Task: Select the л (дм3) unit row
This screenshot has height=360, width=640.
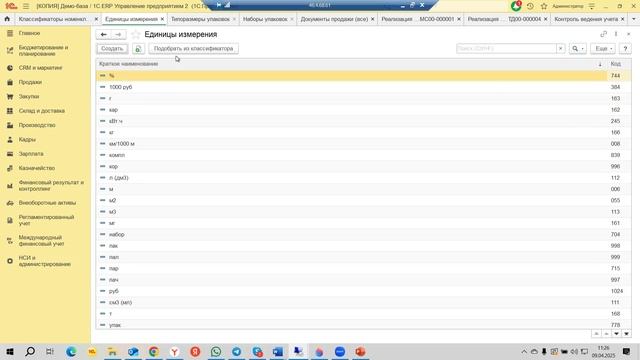Action: click(363, 178)
